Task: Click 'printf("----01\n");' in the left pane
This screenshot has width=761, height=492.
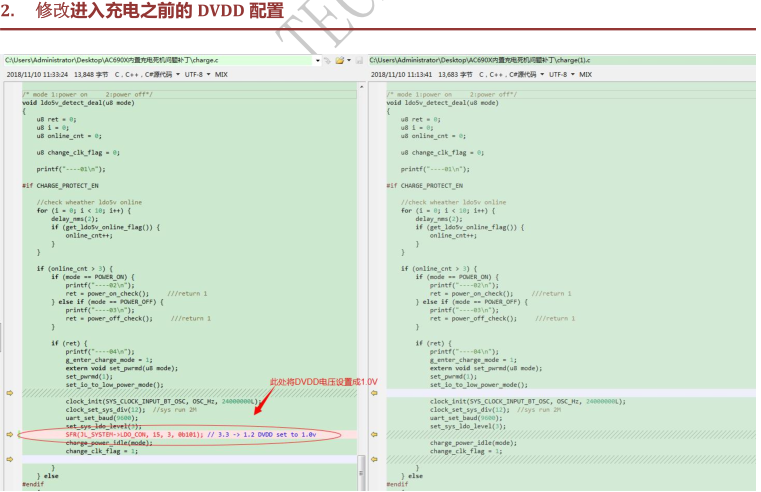Action: pos(71,169)
